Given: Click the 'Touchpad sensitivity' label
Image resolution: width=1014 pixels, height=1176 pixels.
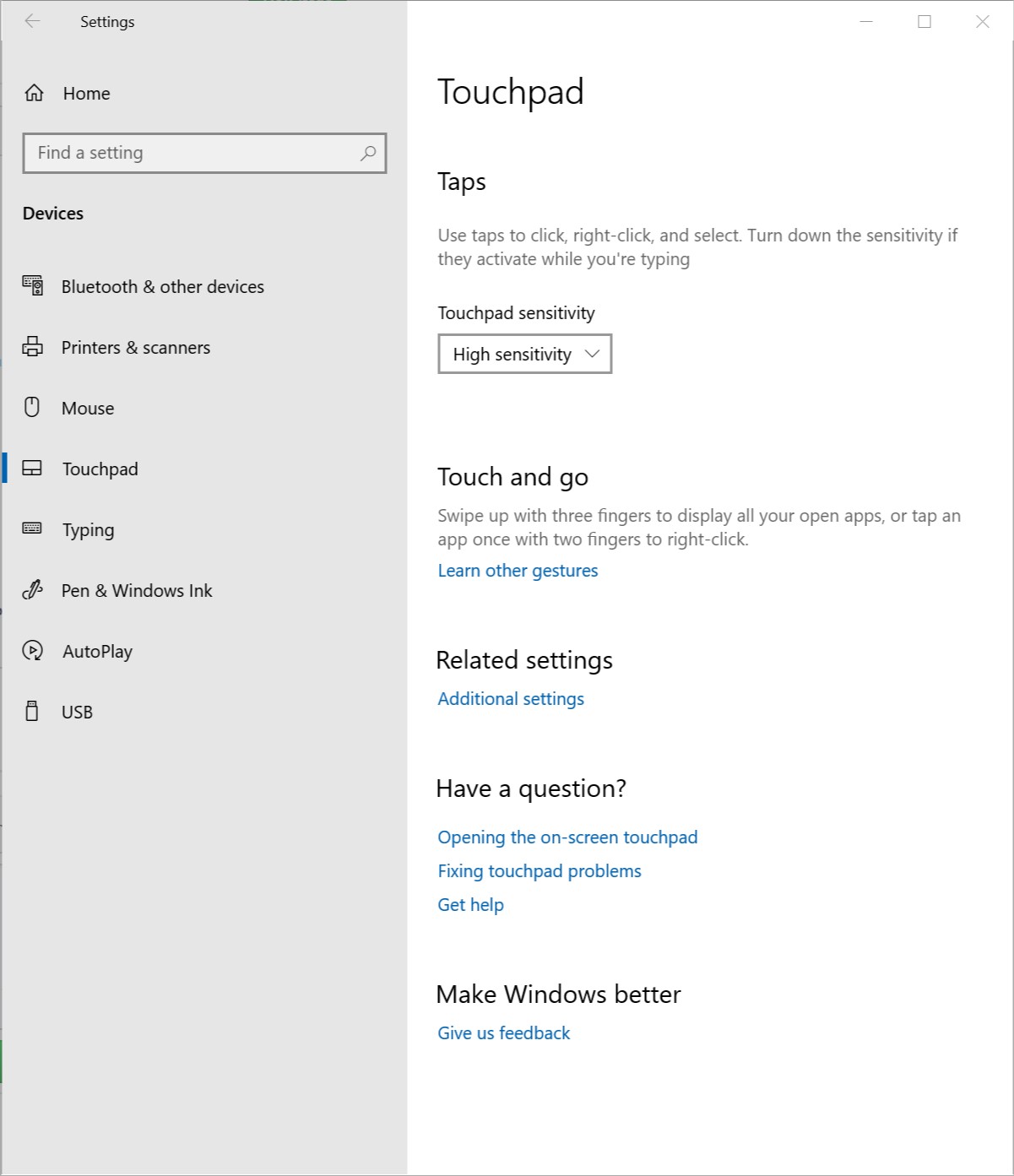Looking at the screenshot, I should pyautogui.click(x=516, y=313).
